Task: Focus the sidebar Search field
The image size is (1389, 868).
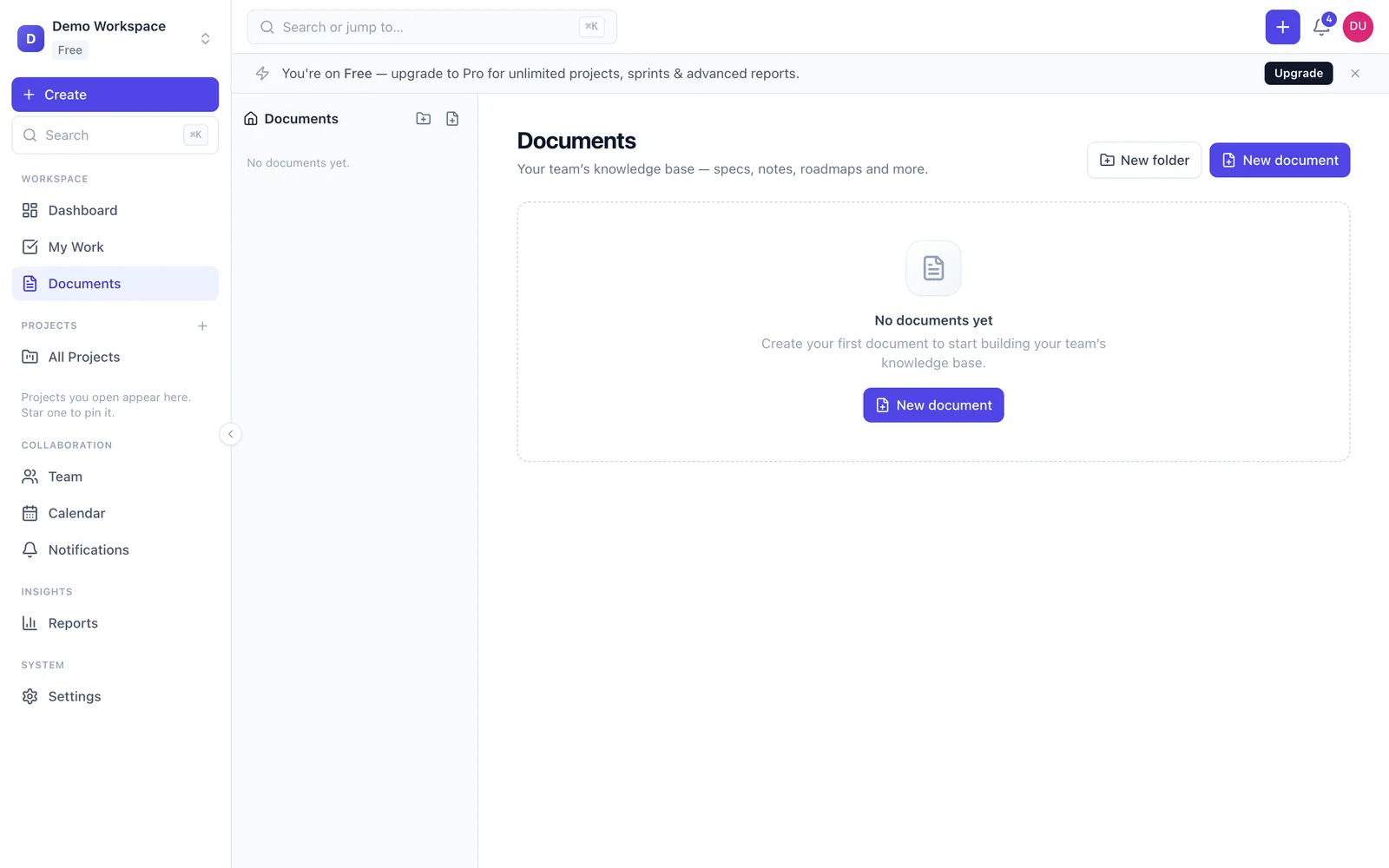Action: 115,135
